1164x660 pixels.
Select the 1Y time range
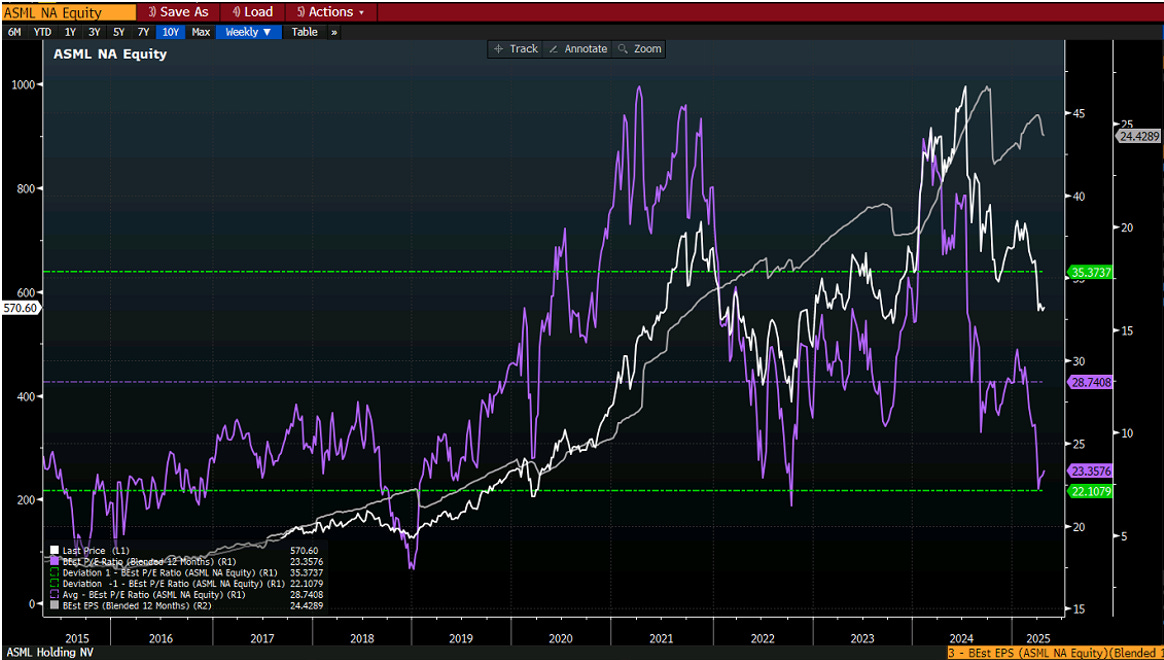click(71, 32)
